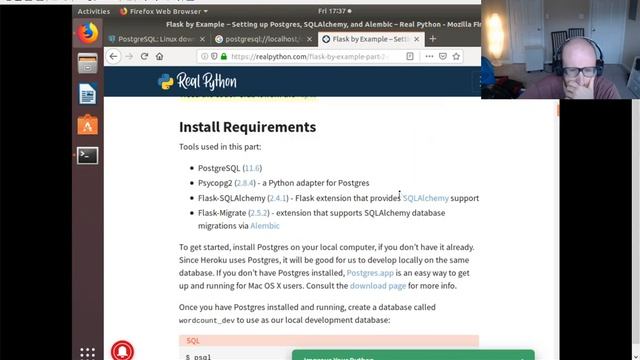The height and width of the screenshot is (360, 640).
Task: Open the Flask-SQLAlchemy 2.4.1 link
Action: [x=278, y=198]
